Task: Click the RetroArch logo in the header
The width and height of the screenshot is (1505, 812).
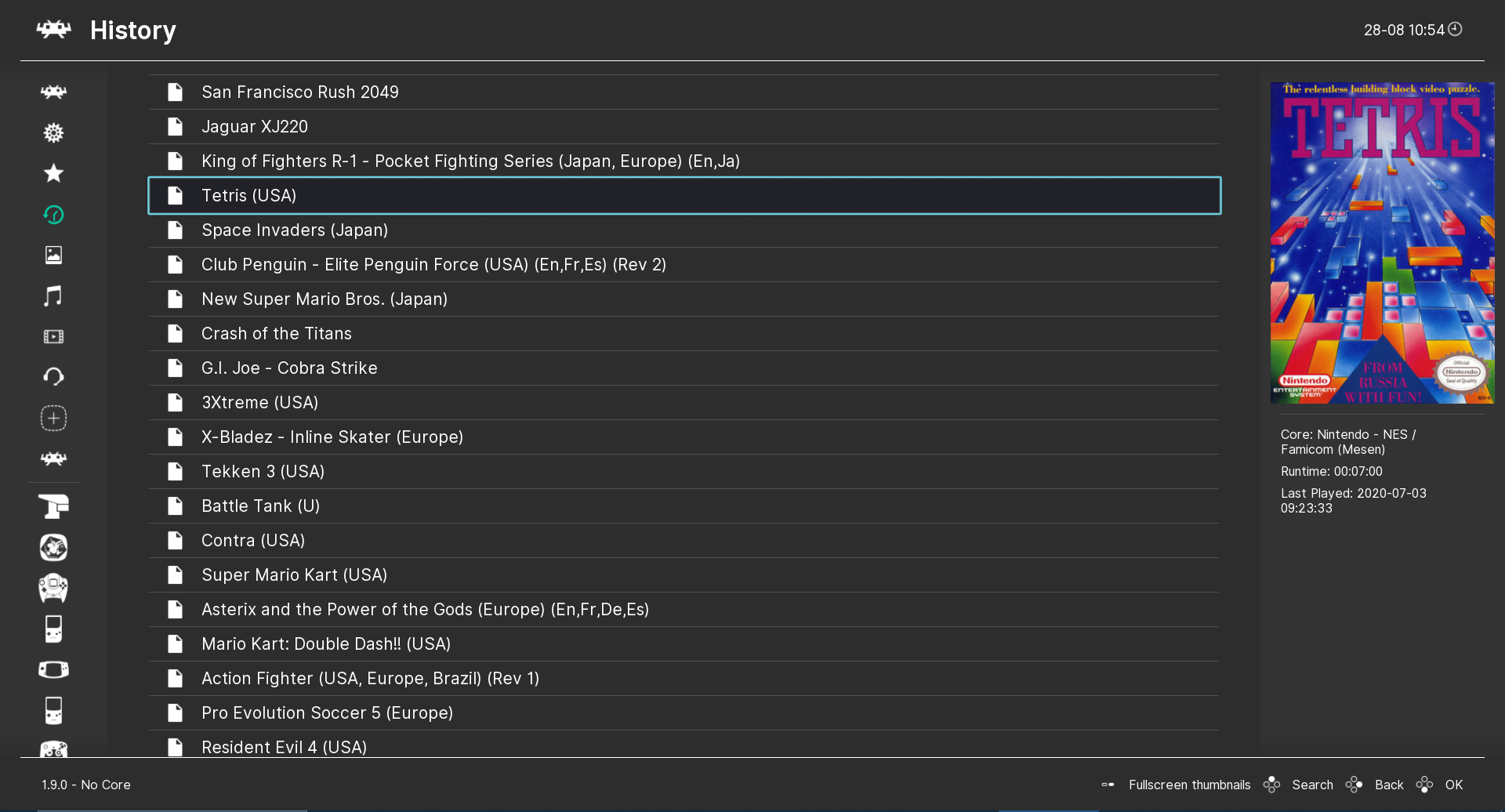Action: tap(53, 30)
